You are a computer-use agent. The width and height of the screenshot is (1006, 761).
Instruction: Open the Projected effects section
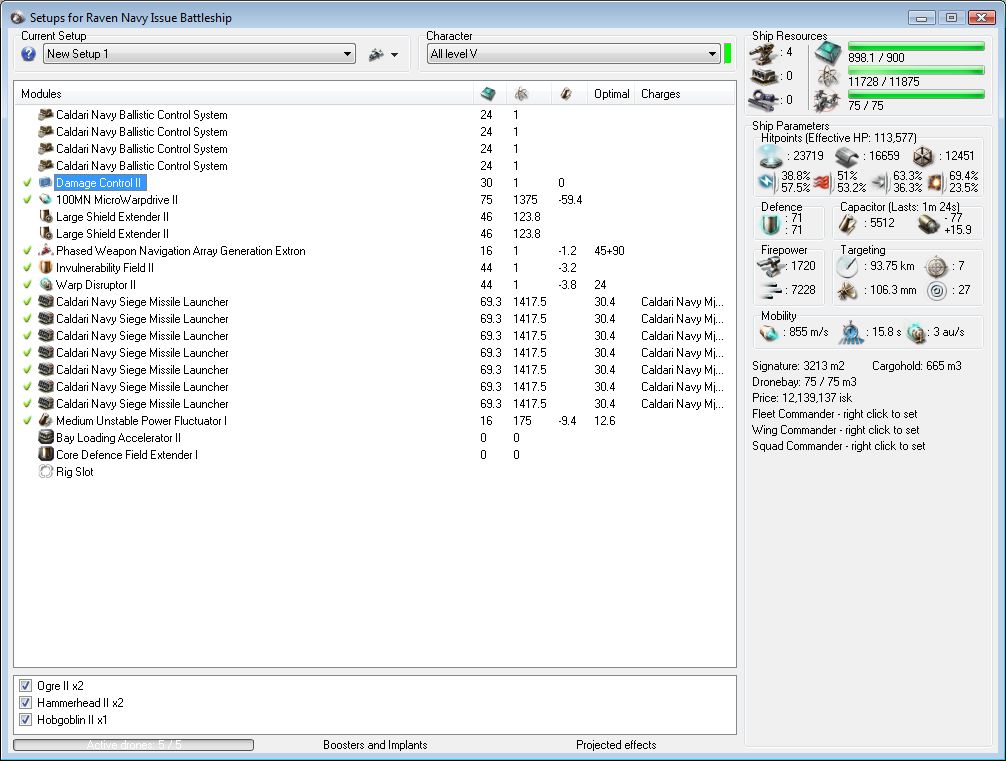coord(616,745)
